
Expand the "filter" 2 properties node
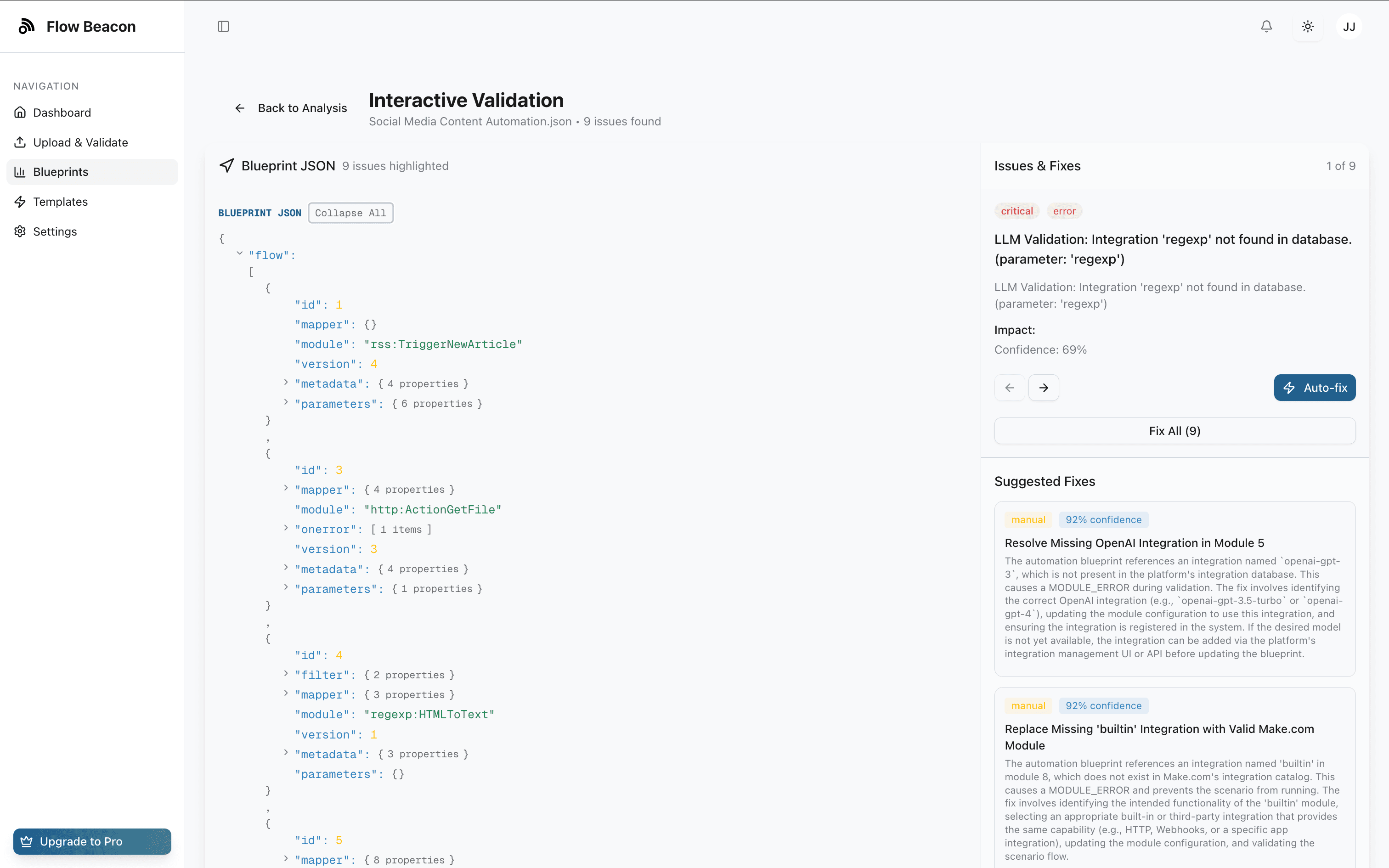pyautogui.click(x=286, y=673)
